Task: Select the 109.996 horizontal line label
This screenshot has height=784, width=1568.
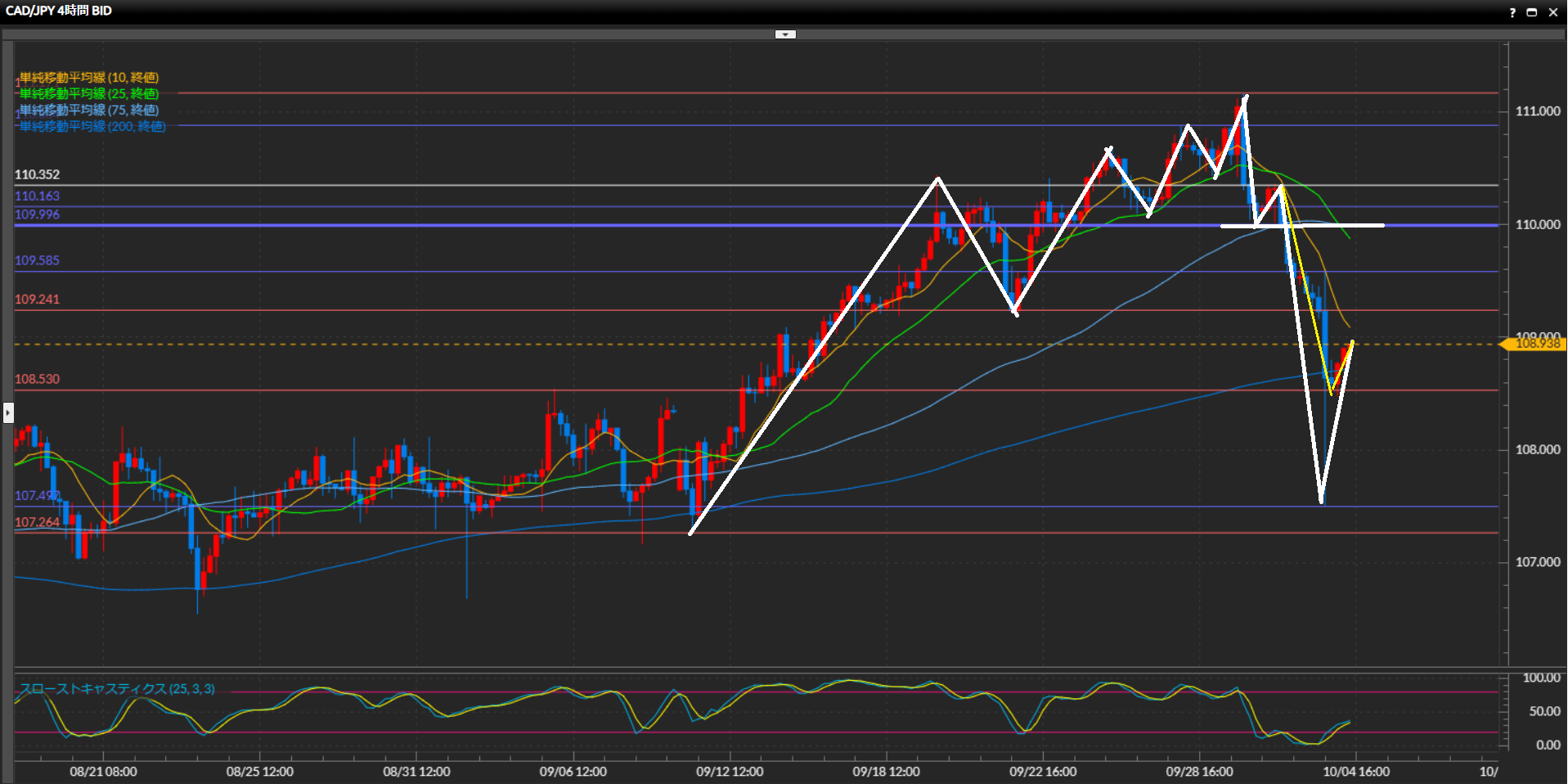Action: point(38,214)
